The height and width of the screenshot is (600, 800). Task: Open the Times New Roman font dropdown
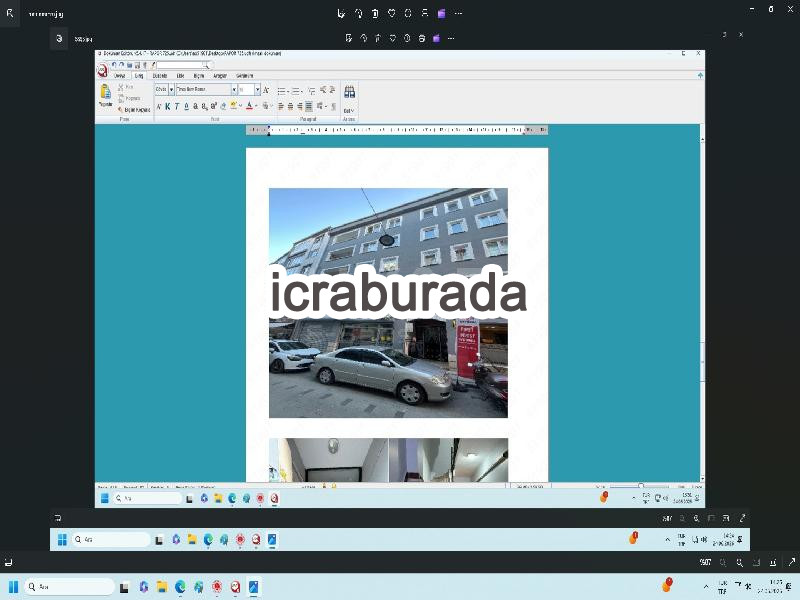[x=234, y=89]
